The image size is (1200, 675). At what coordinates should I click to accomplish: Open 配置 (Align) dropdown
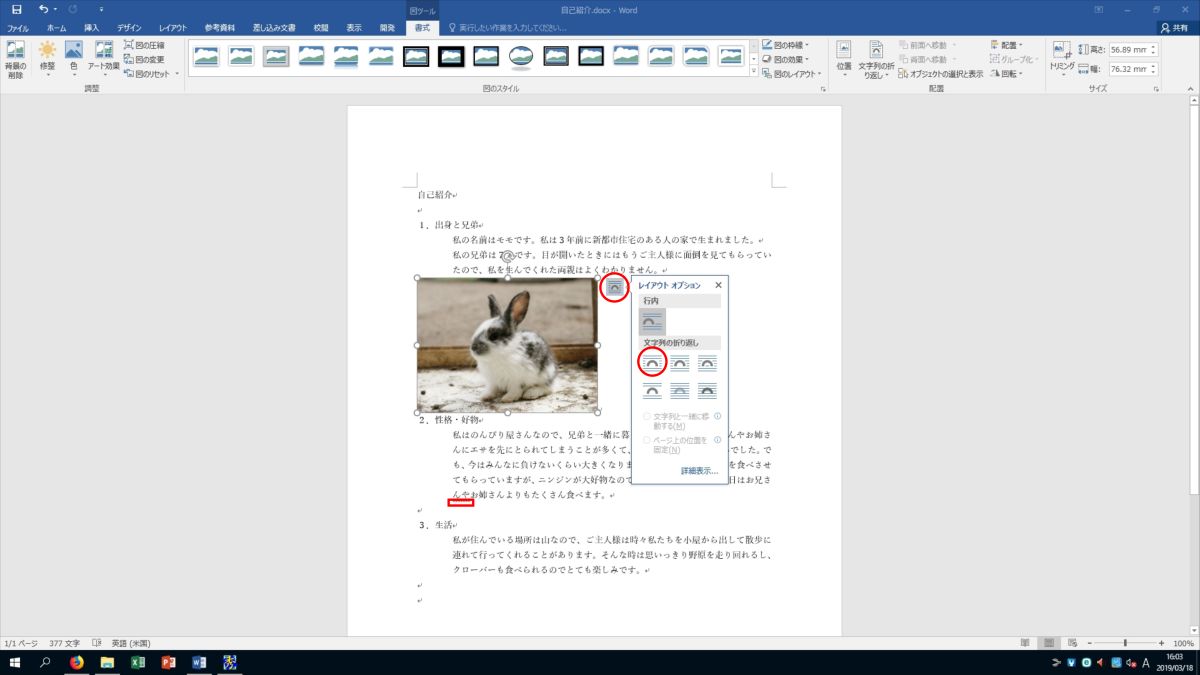tap(1006, 45)
